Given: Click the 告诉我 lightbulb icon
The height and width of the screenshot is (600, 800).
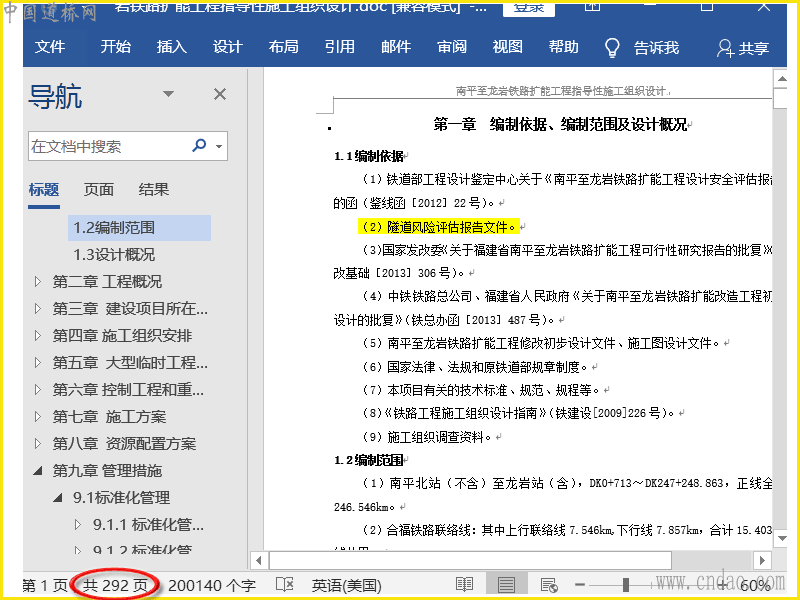Looking at the screenshot, I should [x=612, y=48].
